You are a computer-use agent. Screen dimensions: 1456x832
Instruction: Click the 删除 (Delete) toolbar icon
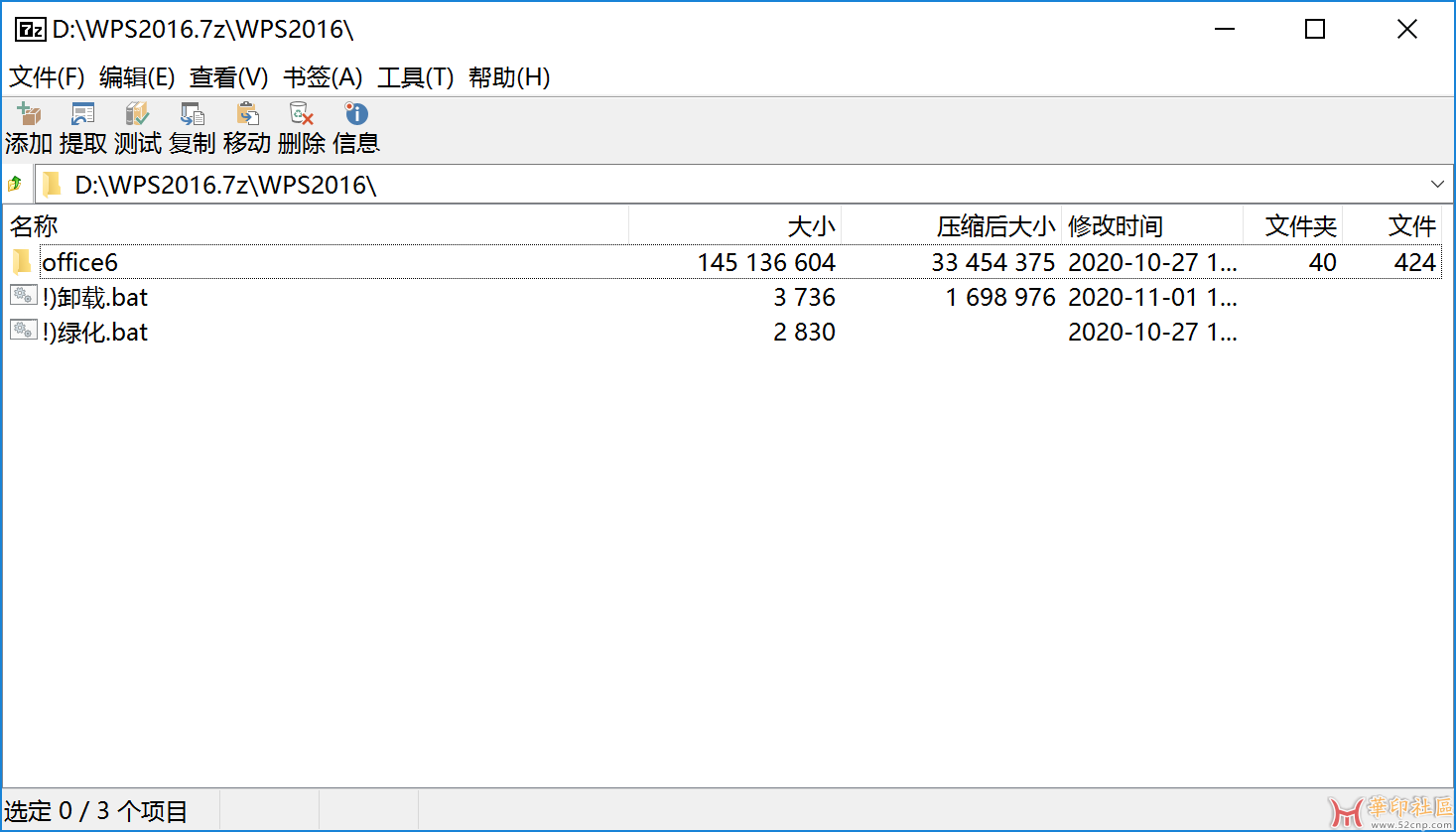(x=302, y=113)
